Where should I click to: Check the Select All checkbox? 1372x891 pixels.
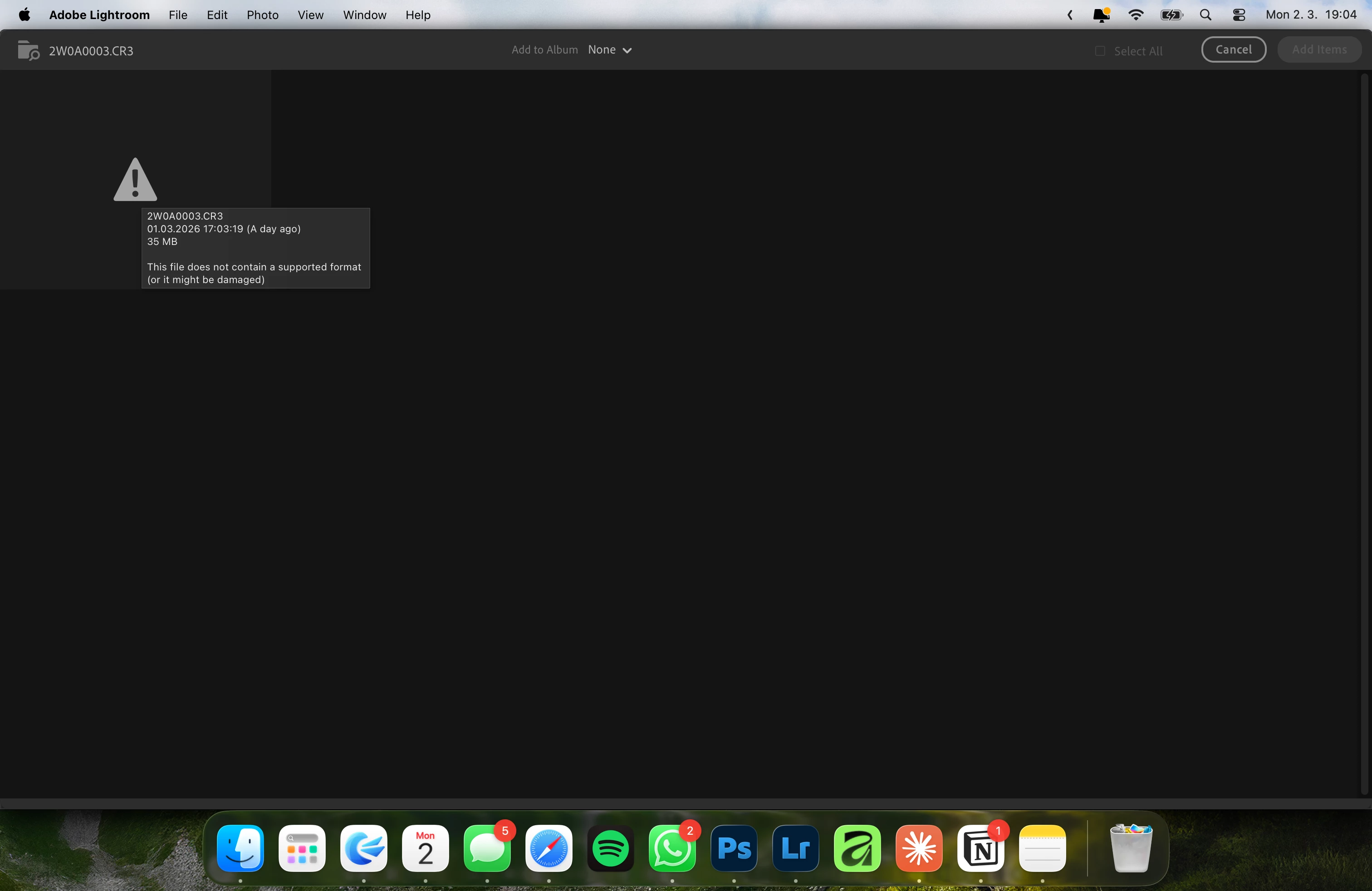(1100, 51)
